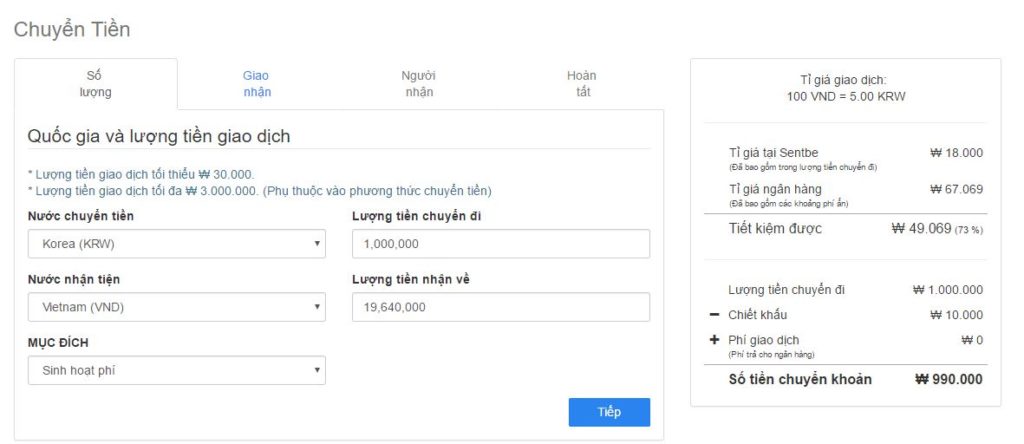Select the Số lượng tab
The height and width of the screenshot is (444, 1024).
tap(95, 84)
